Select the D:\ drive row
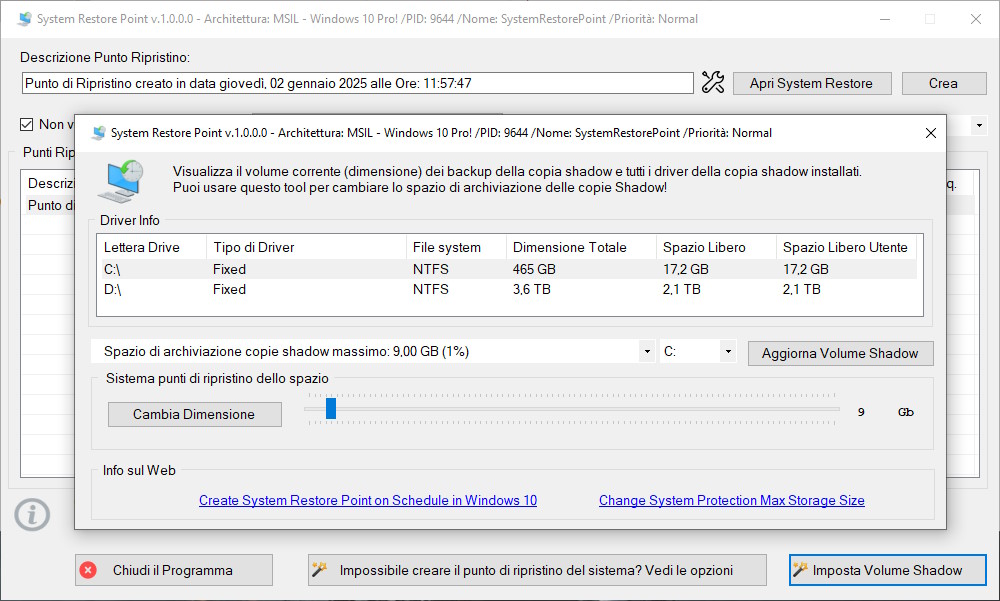Viewport: 1000px width, 601px height. [x=507, y=289]
